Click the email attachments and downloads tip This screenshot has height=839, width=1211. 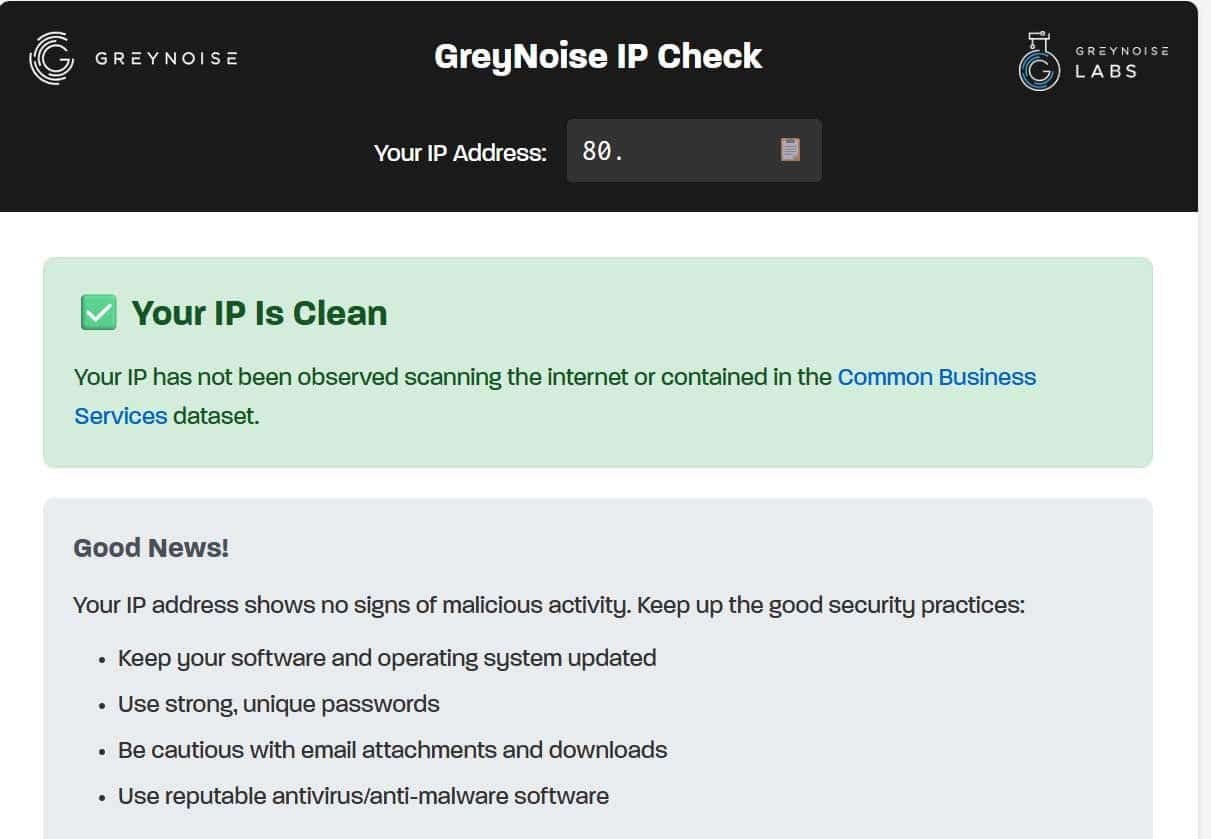392,750
